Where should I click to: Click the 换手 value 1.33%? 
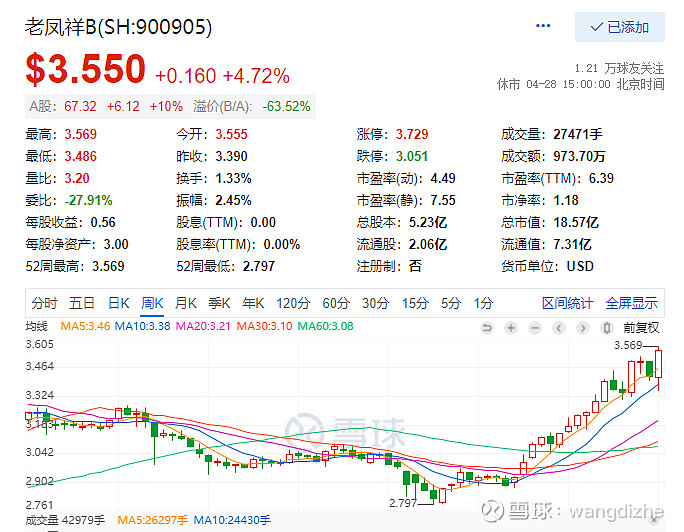tap(233, 178)
